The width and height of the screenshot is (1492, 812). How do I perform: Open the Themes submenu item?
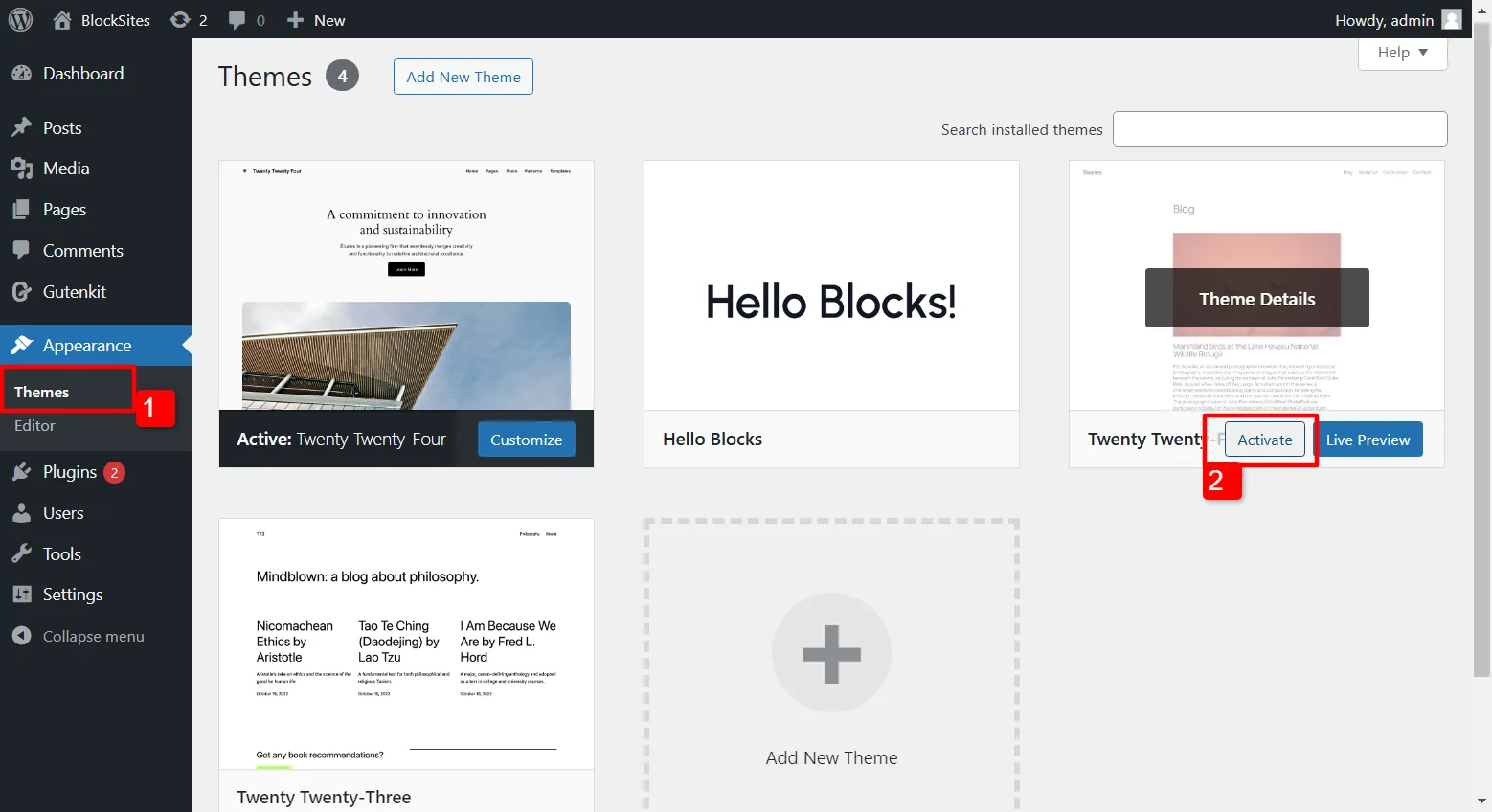click(x=41, y=392)
